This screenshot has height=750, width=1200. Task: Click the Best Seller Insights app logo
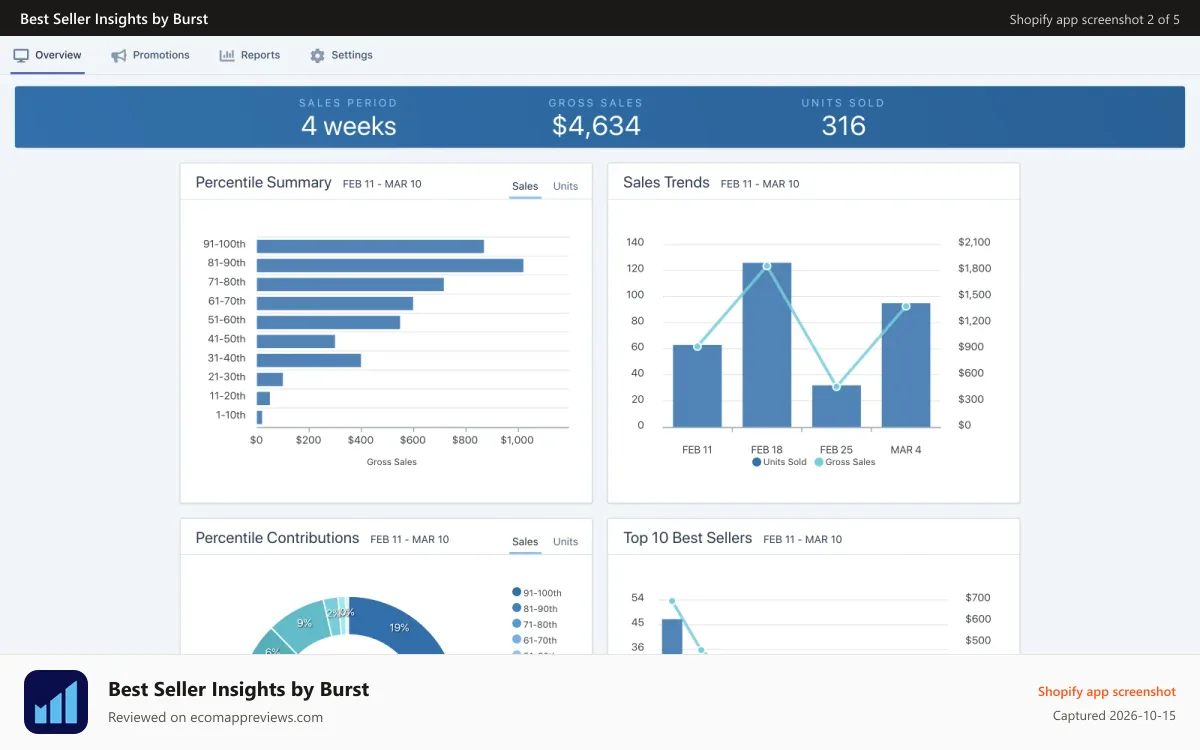56,702
